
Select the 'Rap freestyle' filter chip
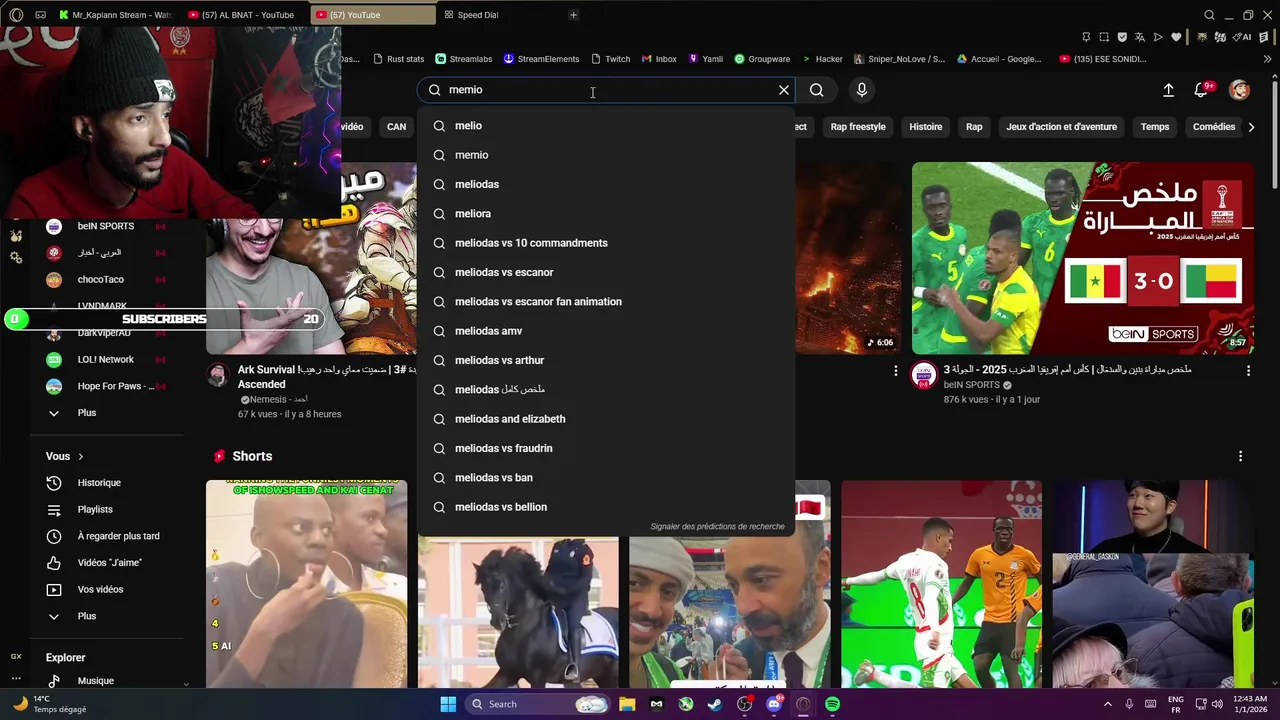point(858,127)
